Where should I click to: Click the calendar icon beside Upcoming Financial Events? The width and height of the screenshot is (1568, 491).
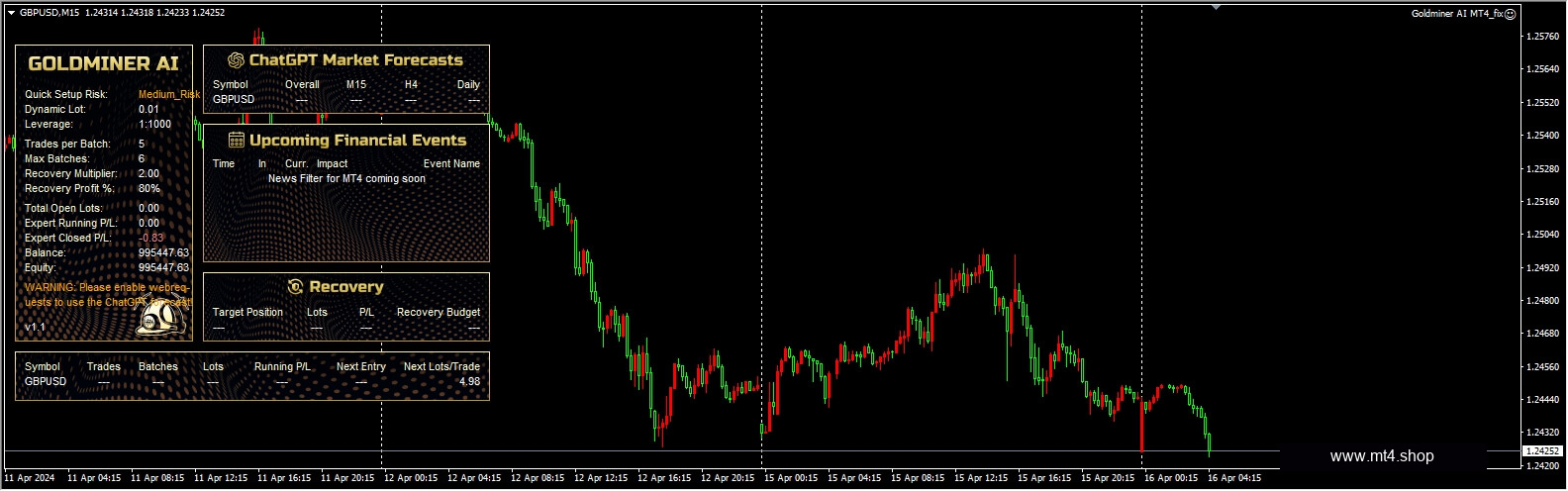click(x=237, y=140)
